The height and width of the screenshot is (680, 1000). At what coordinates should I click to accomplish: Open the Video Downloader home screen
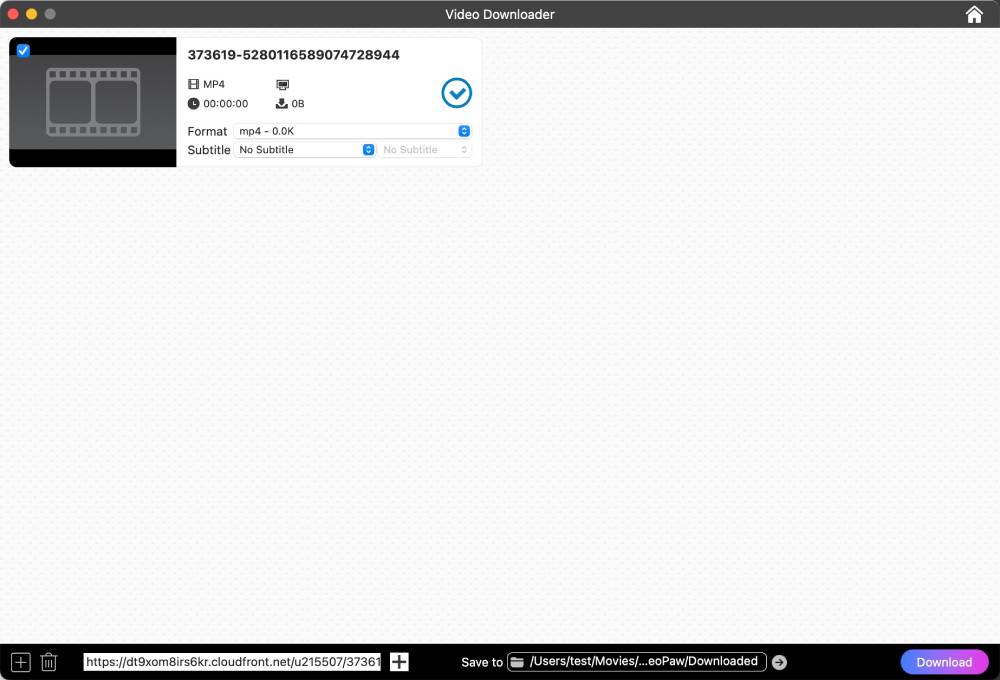point(973,14)
